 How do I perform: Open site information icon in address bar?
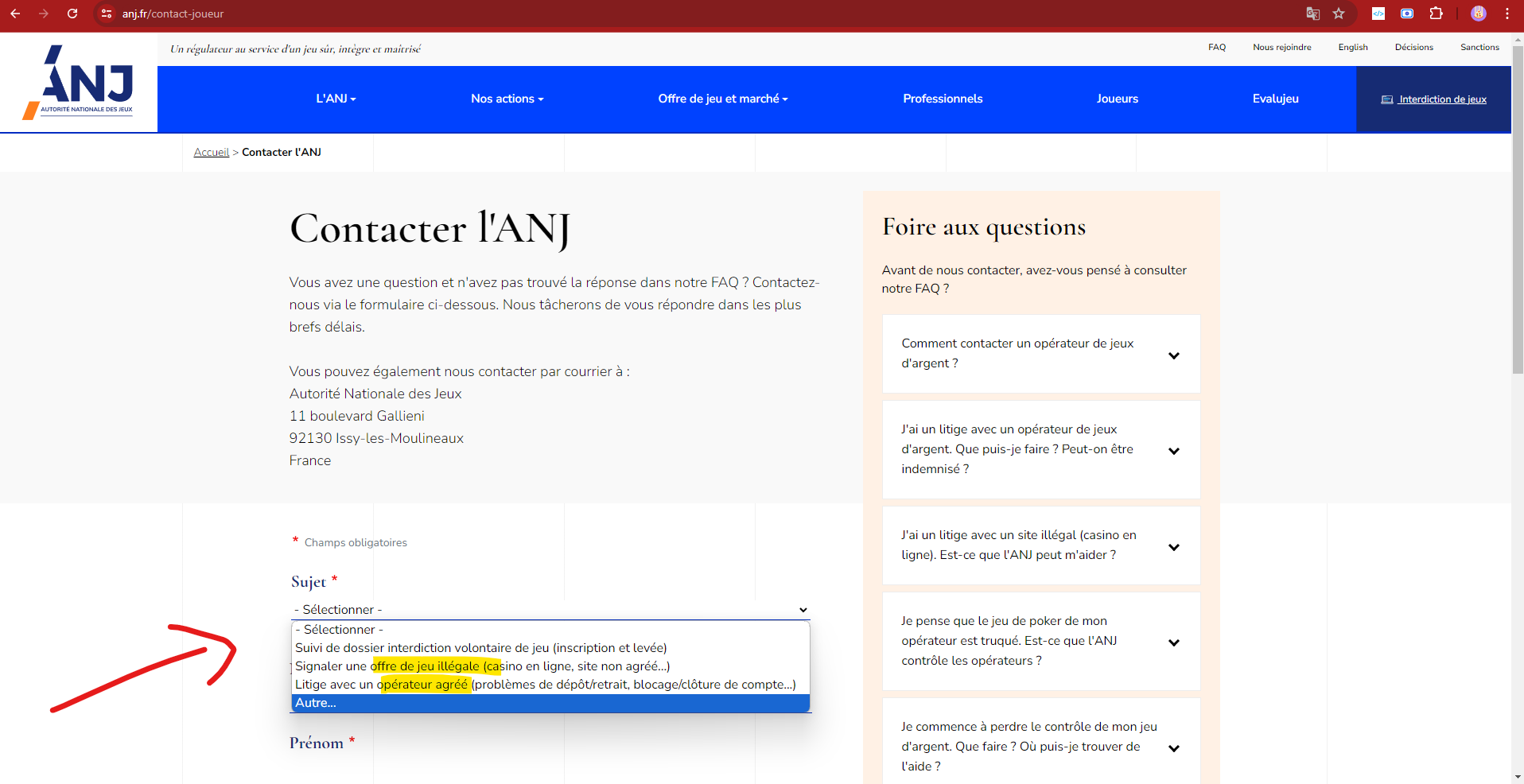tap(107, 14)
